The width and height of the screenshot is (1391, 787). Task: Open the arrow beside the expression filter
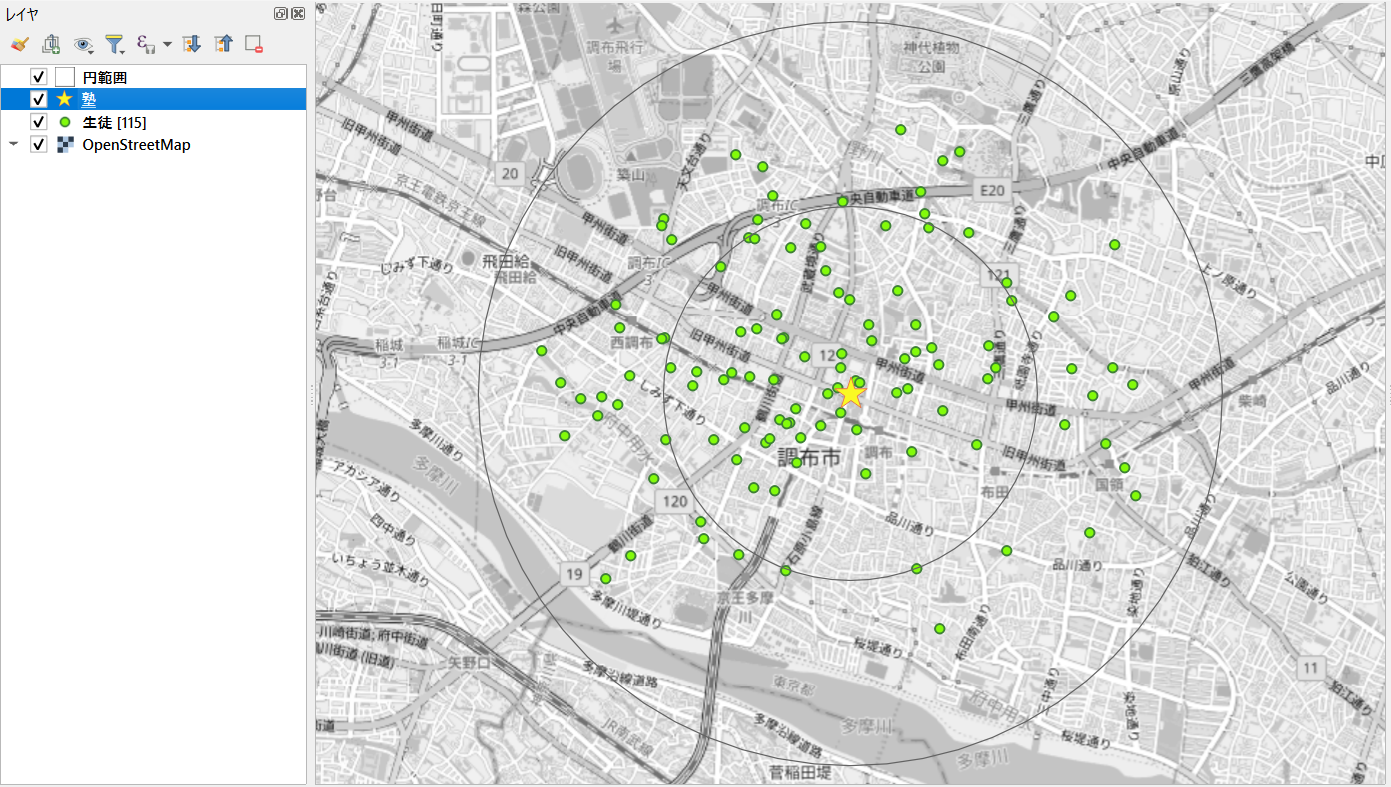click(x=167, y=45)
